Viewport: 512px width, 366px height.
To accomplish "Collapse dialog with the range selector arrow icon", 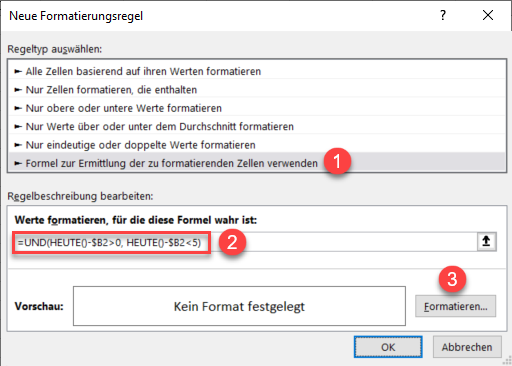I will tap(487, 241).
